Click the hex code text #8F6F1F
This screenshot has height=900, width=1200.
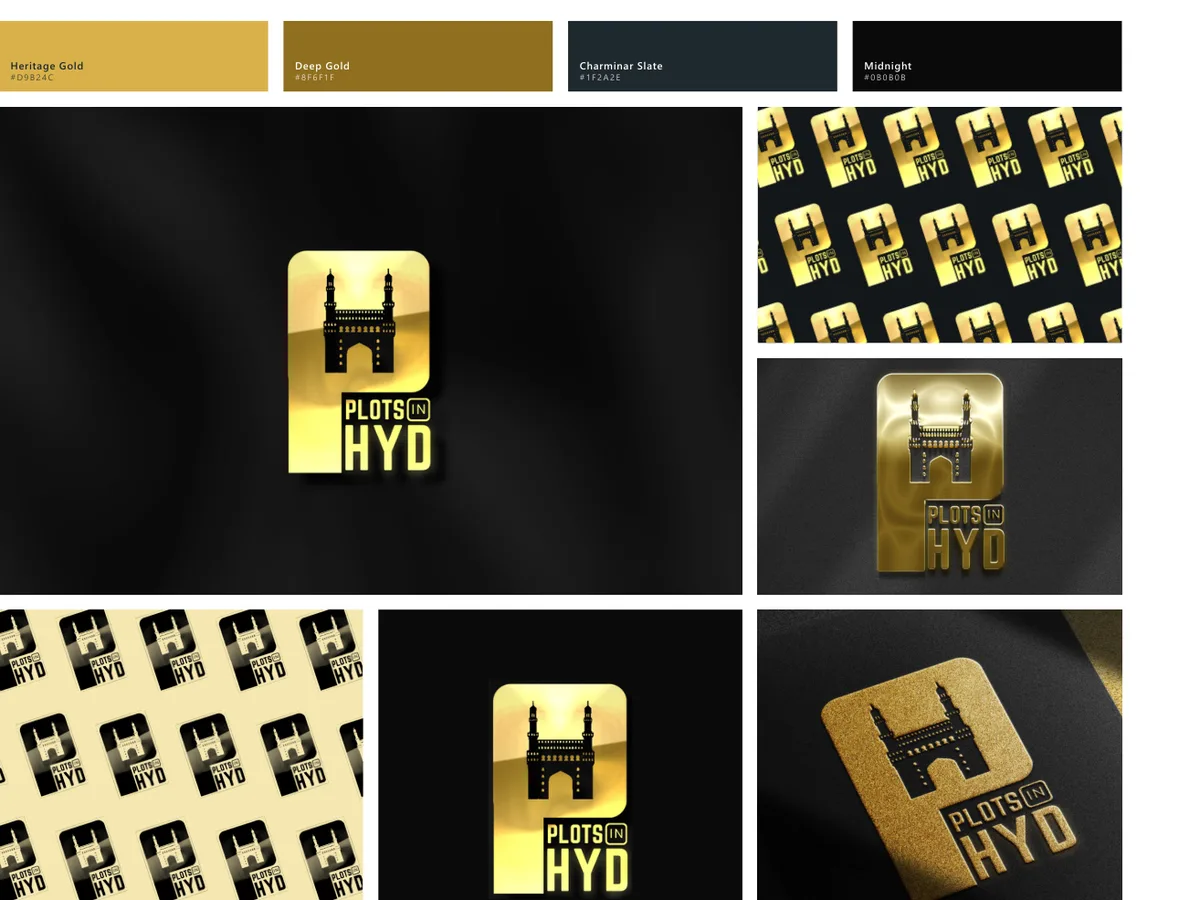pos(315,77)
